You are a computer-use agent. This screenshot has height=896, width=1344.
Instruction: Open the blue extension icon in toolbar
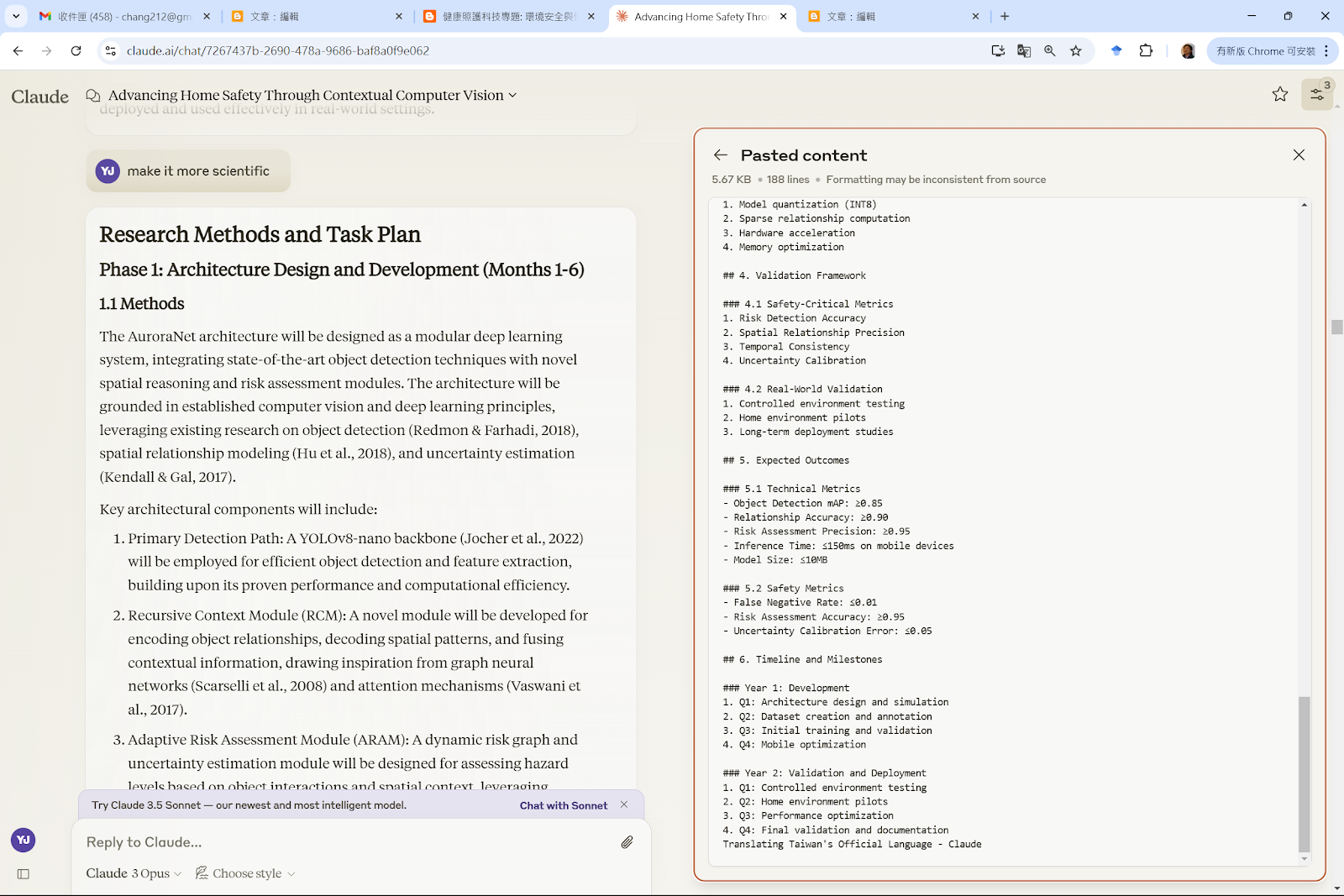coord(1116,51)
